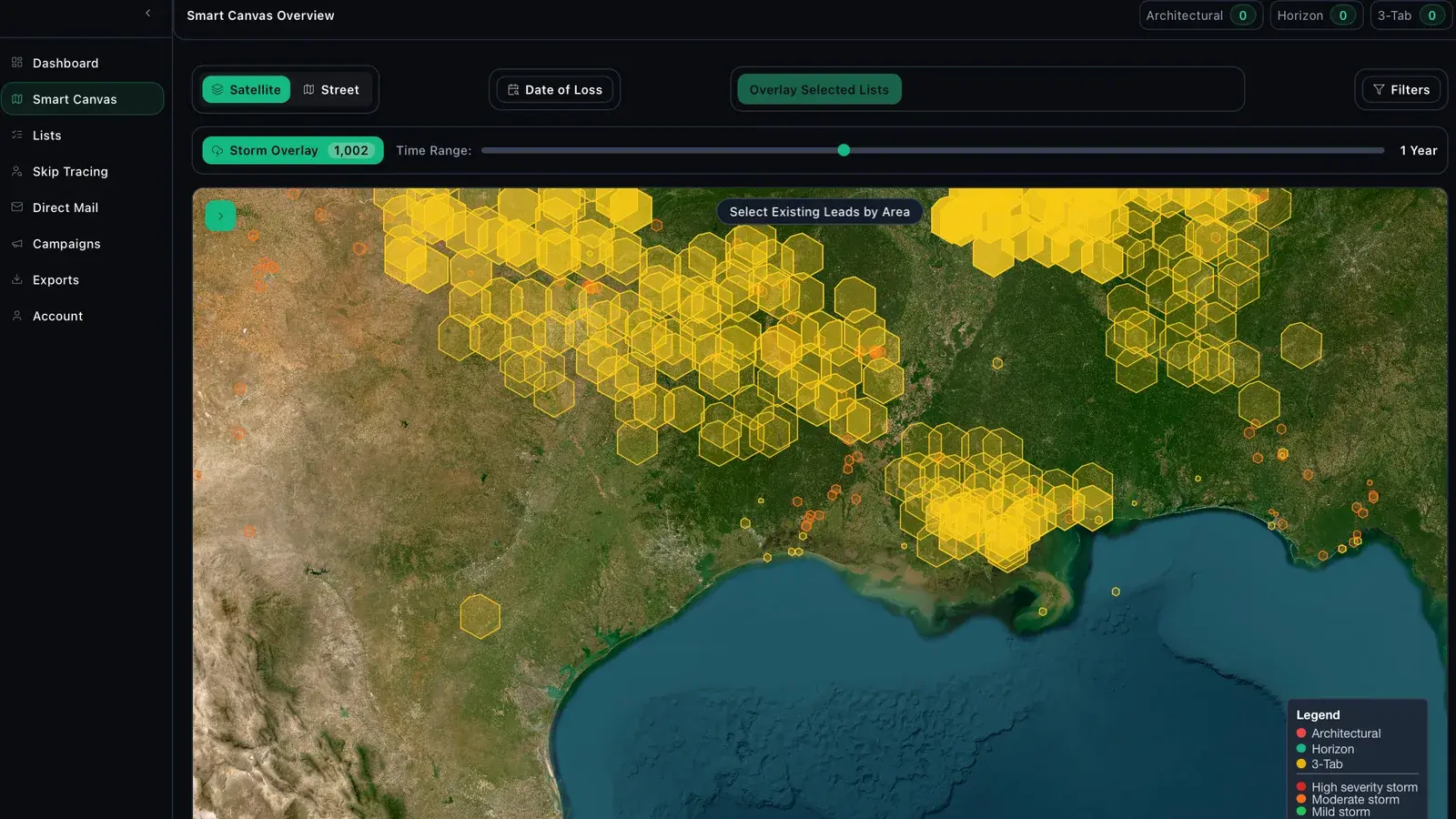The height and width of the screenshot is (819, 1456).
Task: Click the Lists checklist icon
Action: click(16, 135)
